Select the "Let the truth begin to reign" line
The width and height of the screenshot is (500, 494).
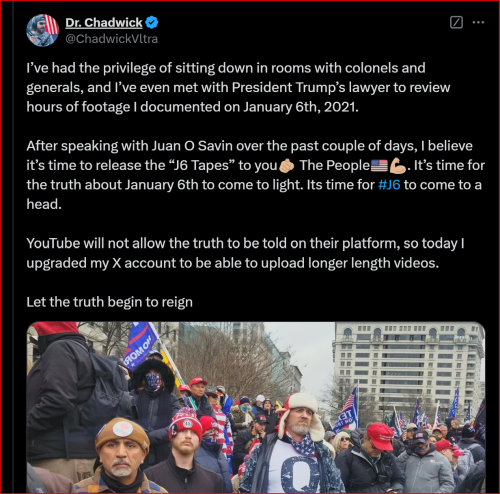tap(109, 302)
